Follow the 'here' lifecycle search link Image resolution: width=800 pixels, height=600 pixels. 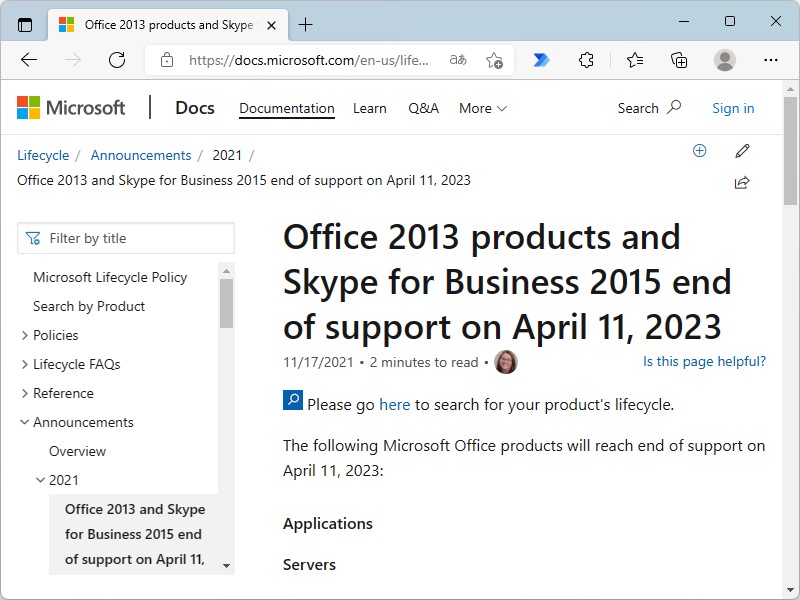(x=394, y=405)
